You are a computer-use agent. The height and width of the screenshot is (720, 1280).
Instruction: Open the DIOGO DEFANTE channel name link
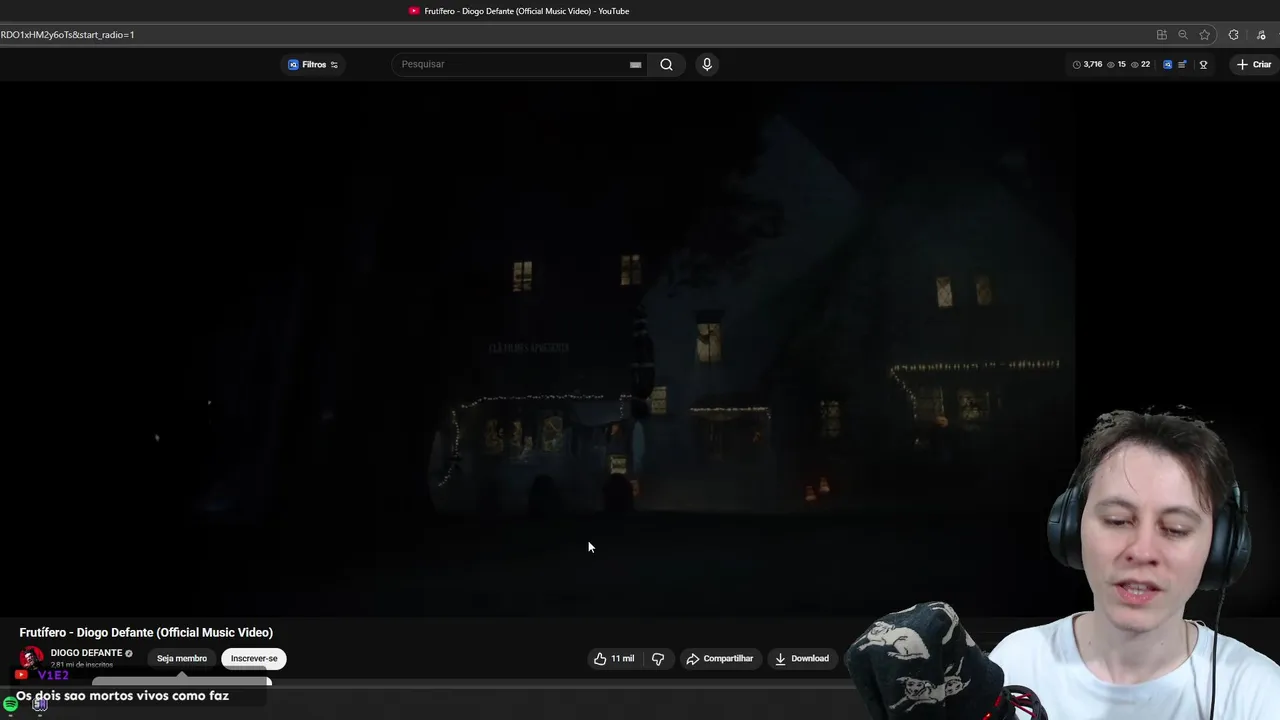[86, 653]
